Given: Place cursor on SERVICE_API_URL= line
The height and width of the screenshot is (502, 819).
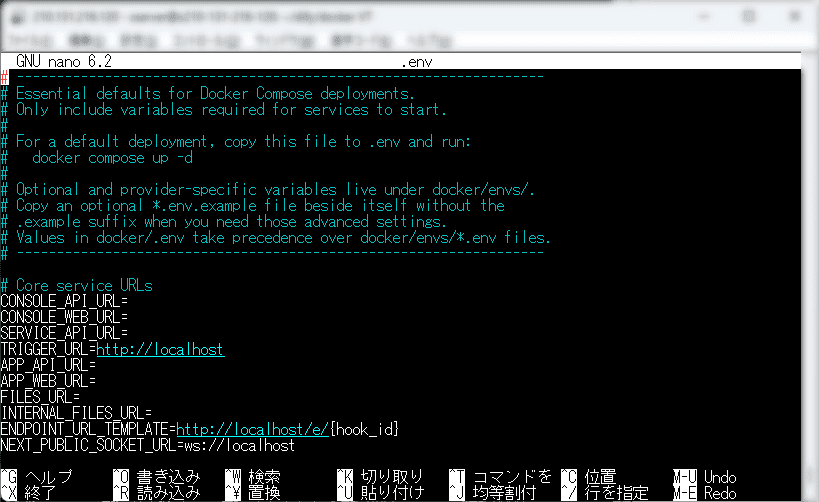Looking at the screenshot, I should tap(64, 333).
